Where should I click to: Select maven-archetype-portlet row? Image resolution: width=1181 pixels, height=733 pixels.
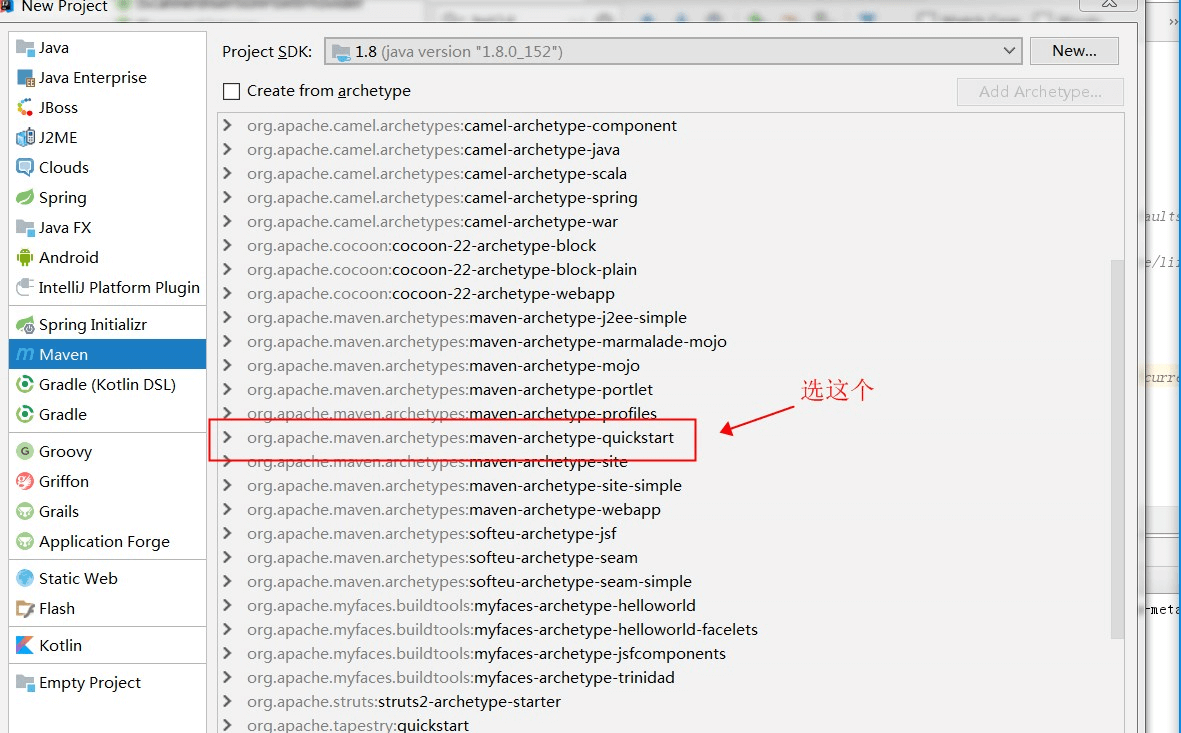coord(666,390)
